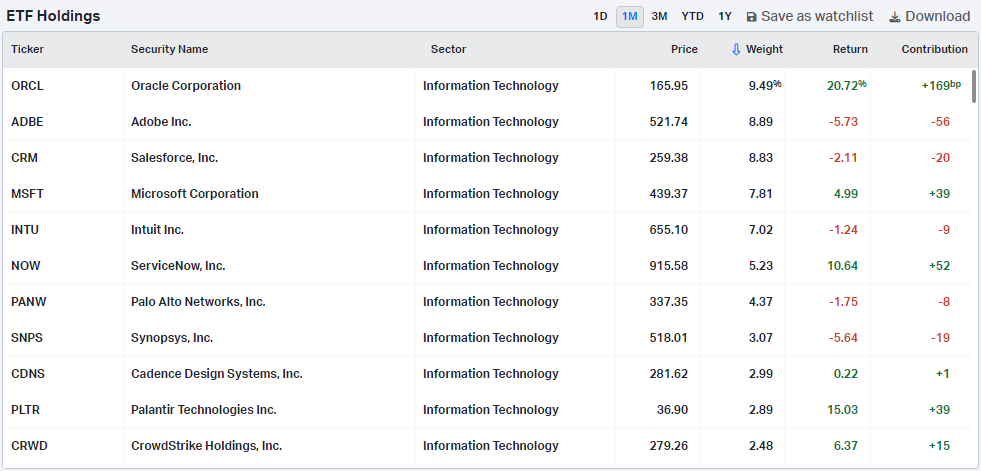Screen dimensions: 981x471
Task: Click the ADBE ticker
Action: pos(28,122)
